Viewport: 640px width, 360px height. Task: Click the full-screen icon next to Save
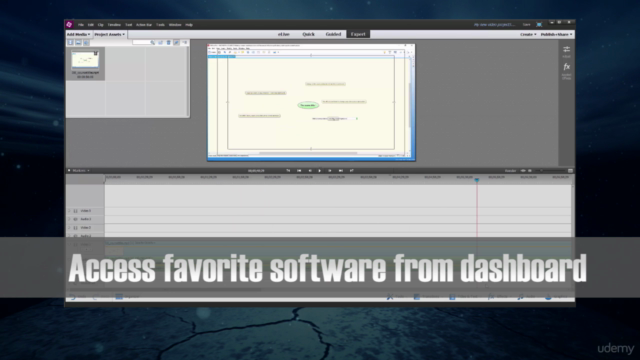pyautogui.click(x=539, y=24)
